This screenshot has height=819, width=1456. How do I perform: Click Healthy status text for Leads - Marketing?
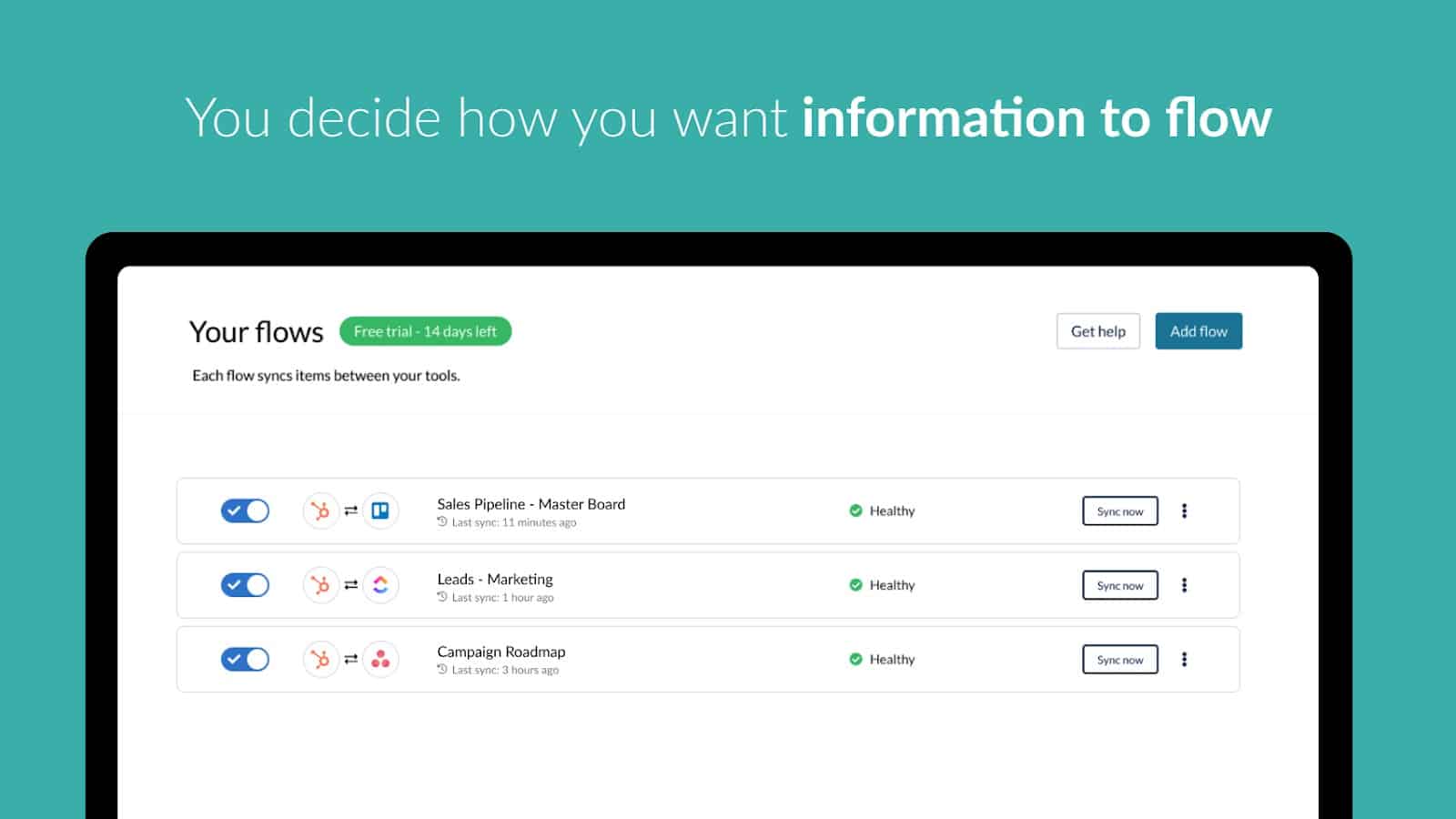[892, 585]
